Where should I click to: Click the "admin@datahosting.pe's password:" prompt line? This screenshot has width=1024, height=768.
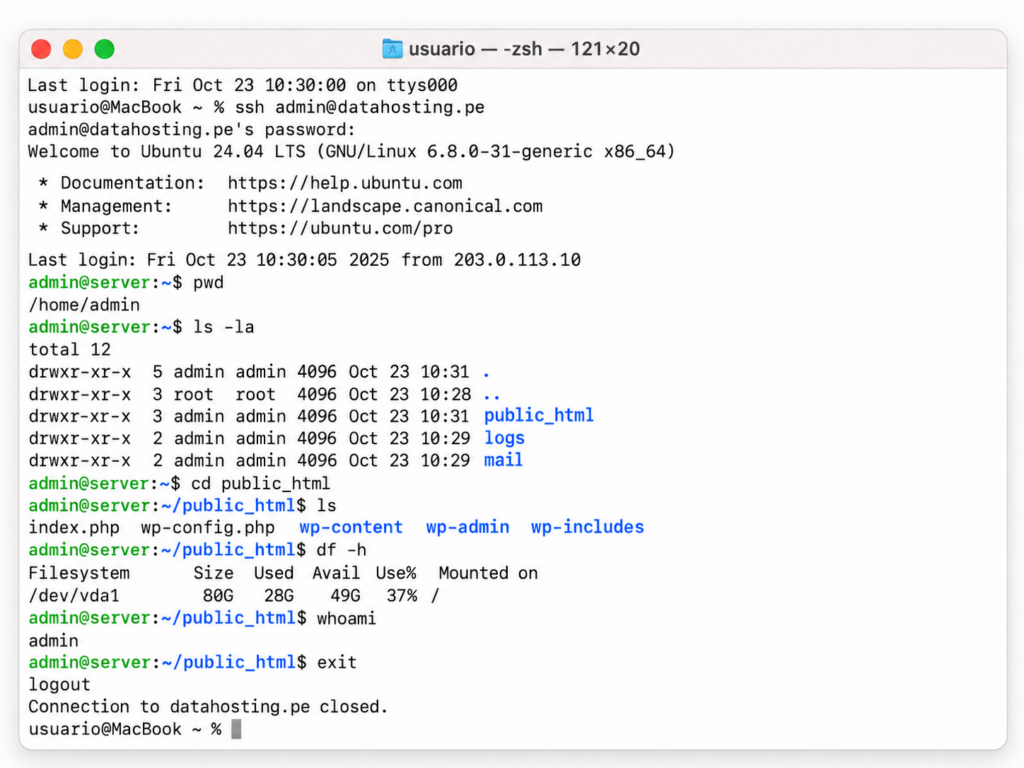[x=192, y=129]
